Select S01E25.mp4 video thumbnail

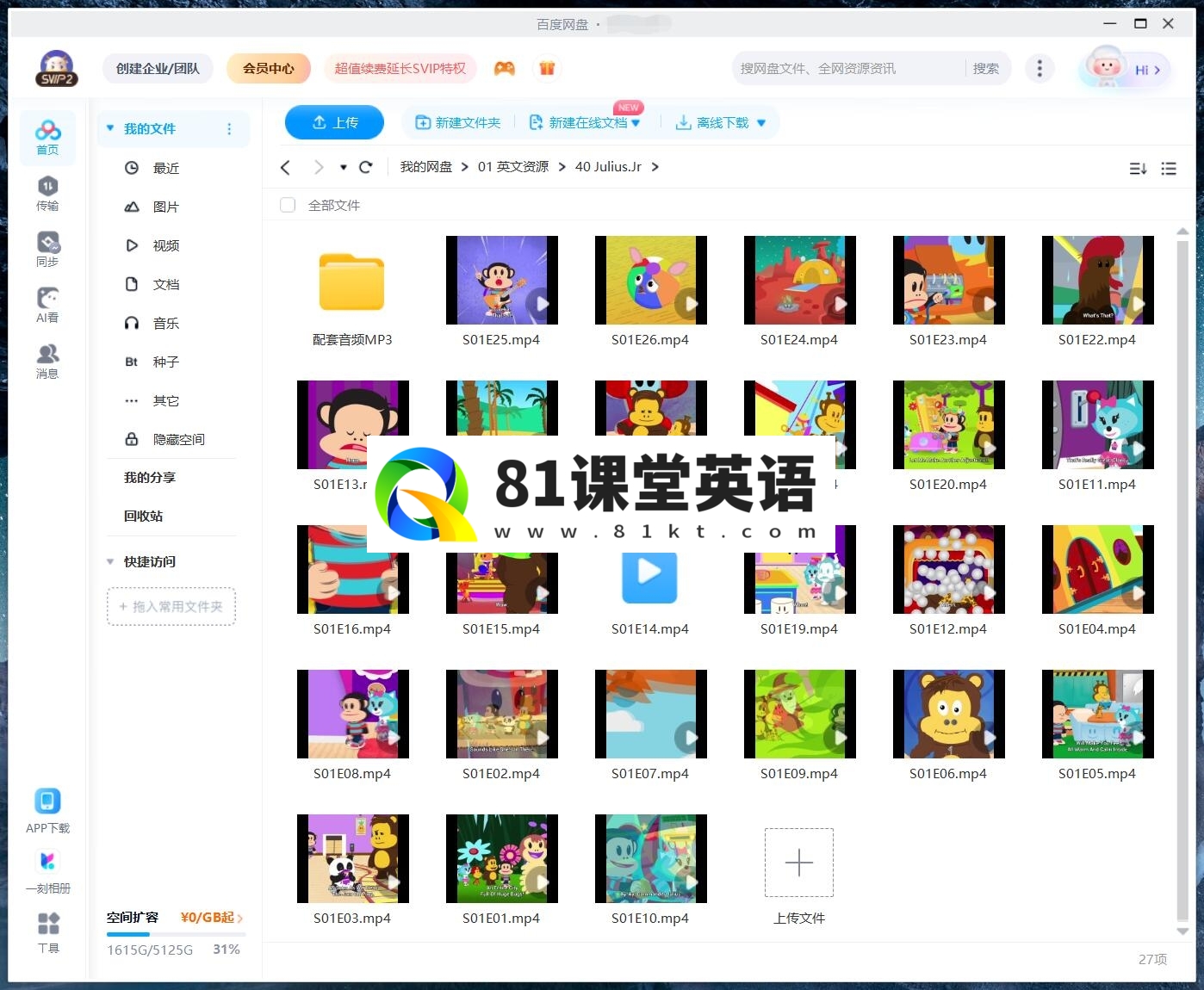click(x=501, y=280)
